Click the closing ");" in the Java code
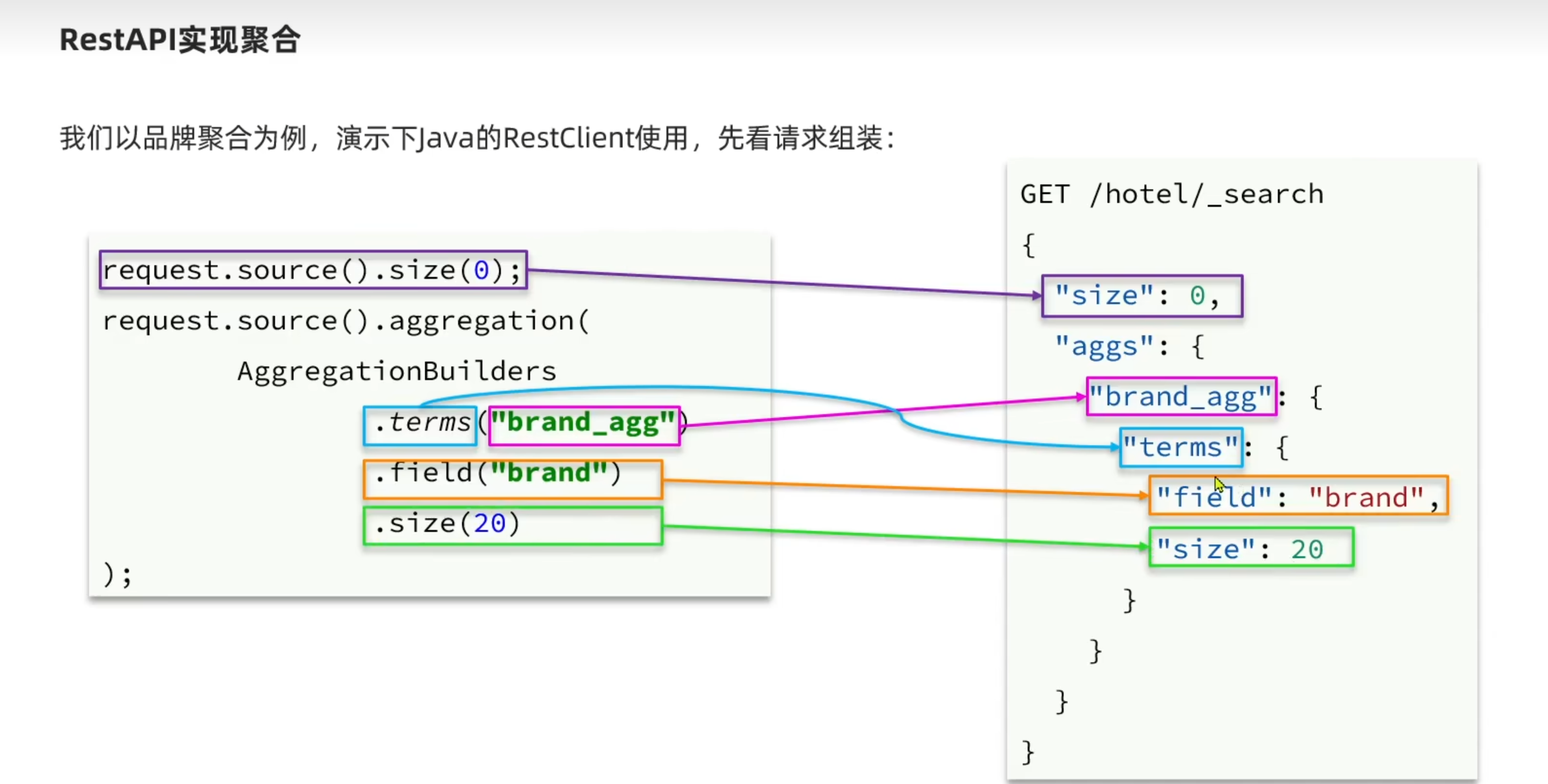1548x784 pixels. coord(117,574)
